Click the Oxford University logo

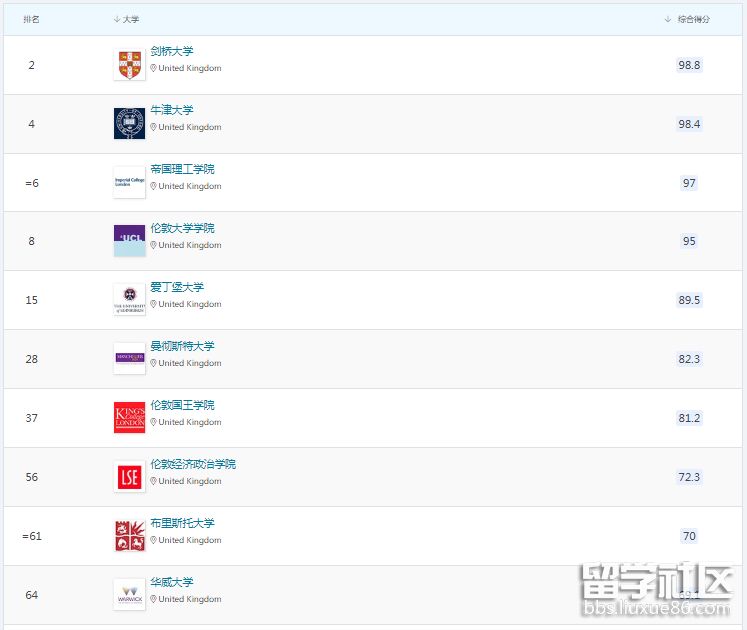(129, 123)
